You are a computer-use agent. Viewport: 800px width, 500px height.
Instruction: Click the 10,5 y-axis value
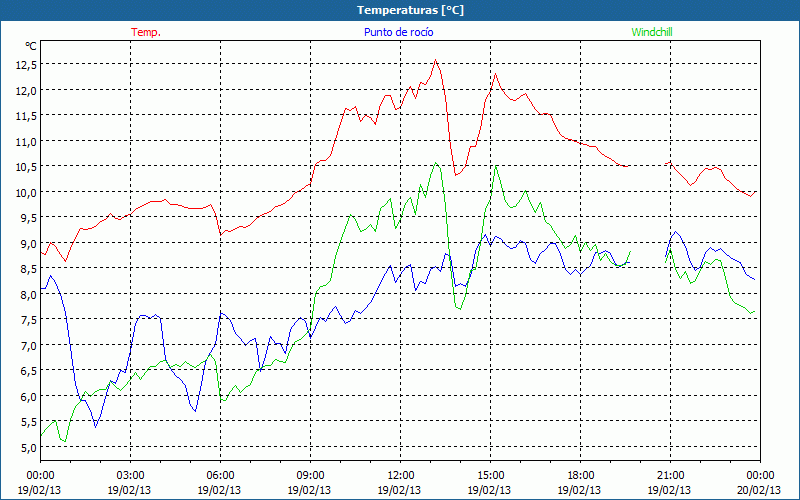(x=27, y=167)
